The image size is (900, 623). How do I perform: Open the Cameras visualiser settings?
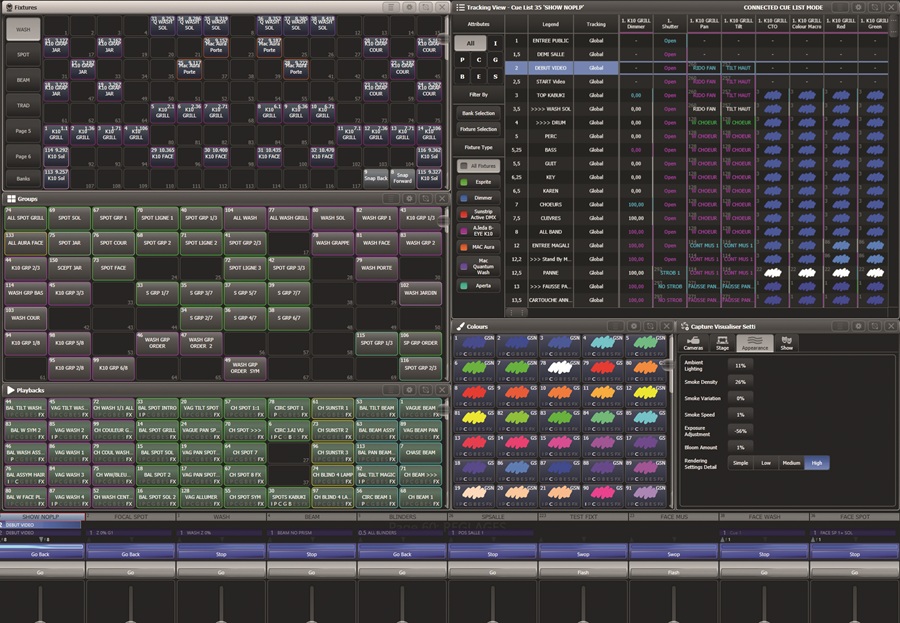point(693,342)
